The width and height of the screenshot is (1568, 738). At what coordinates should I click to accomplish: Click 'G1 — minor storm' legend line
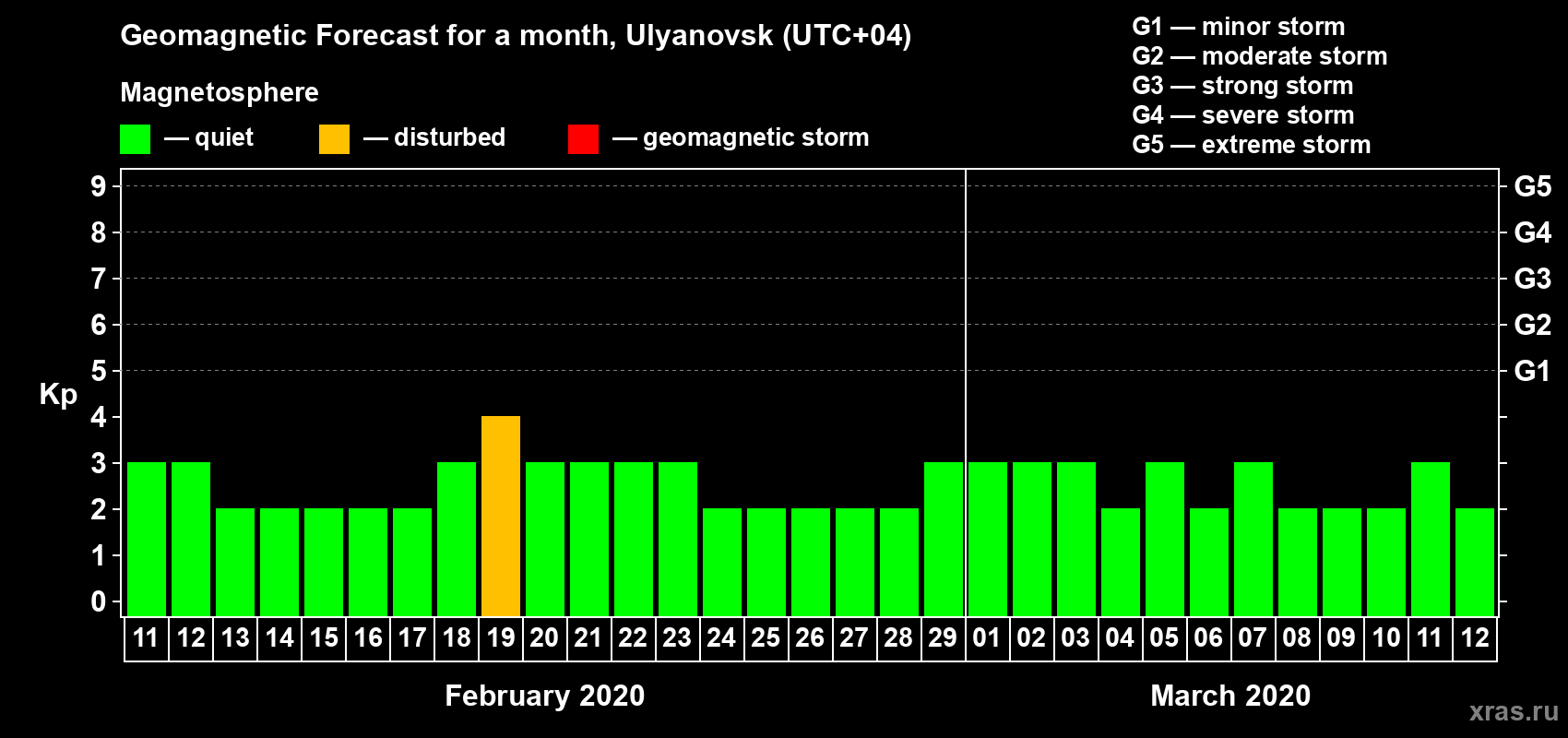pos(1239,27)
